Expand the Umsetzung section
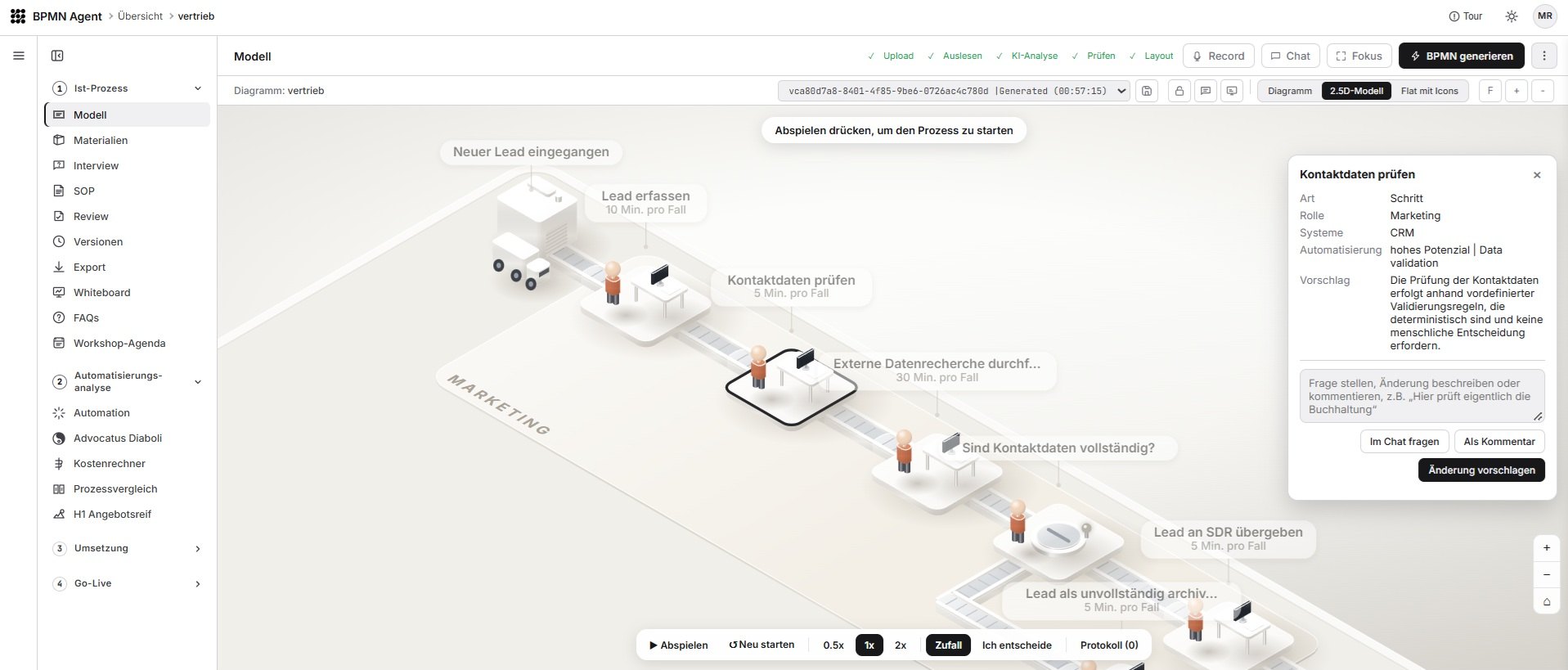The height and width of the screenshot is (670, 1568). pyautogui.click(x=198, y=549)
